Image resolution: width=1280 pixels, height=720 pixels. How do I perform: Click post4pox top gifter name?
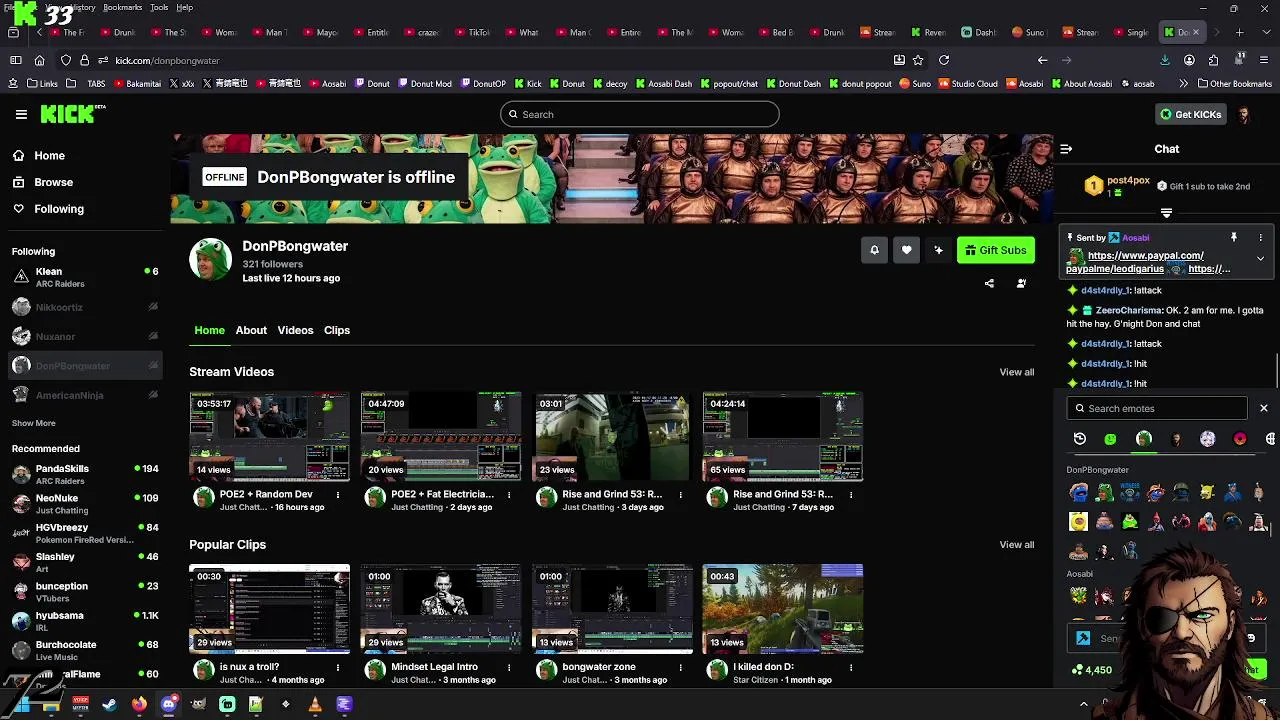point(1128,181)
